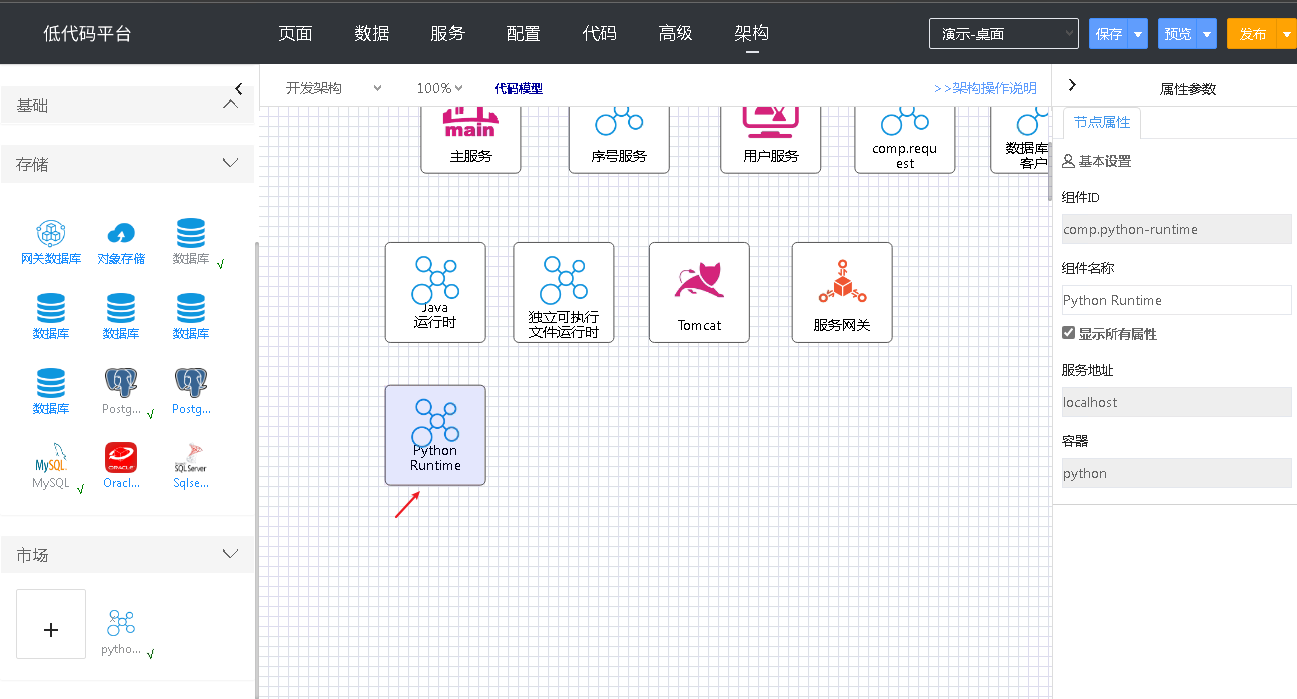Toggle the 显示所有属性 checkbox

(x=1068, y=333)
